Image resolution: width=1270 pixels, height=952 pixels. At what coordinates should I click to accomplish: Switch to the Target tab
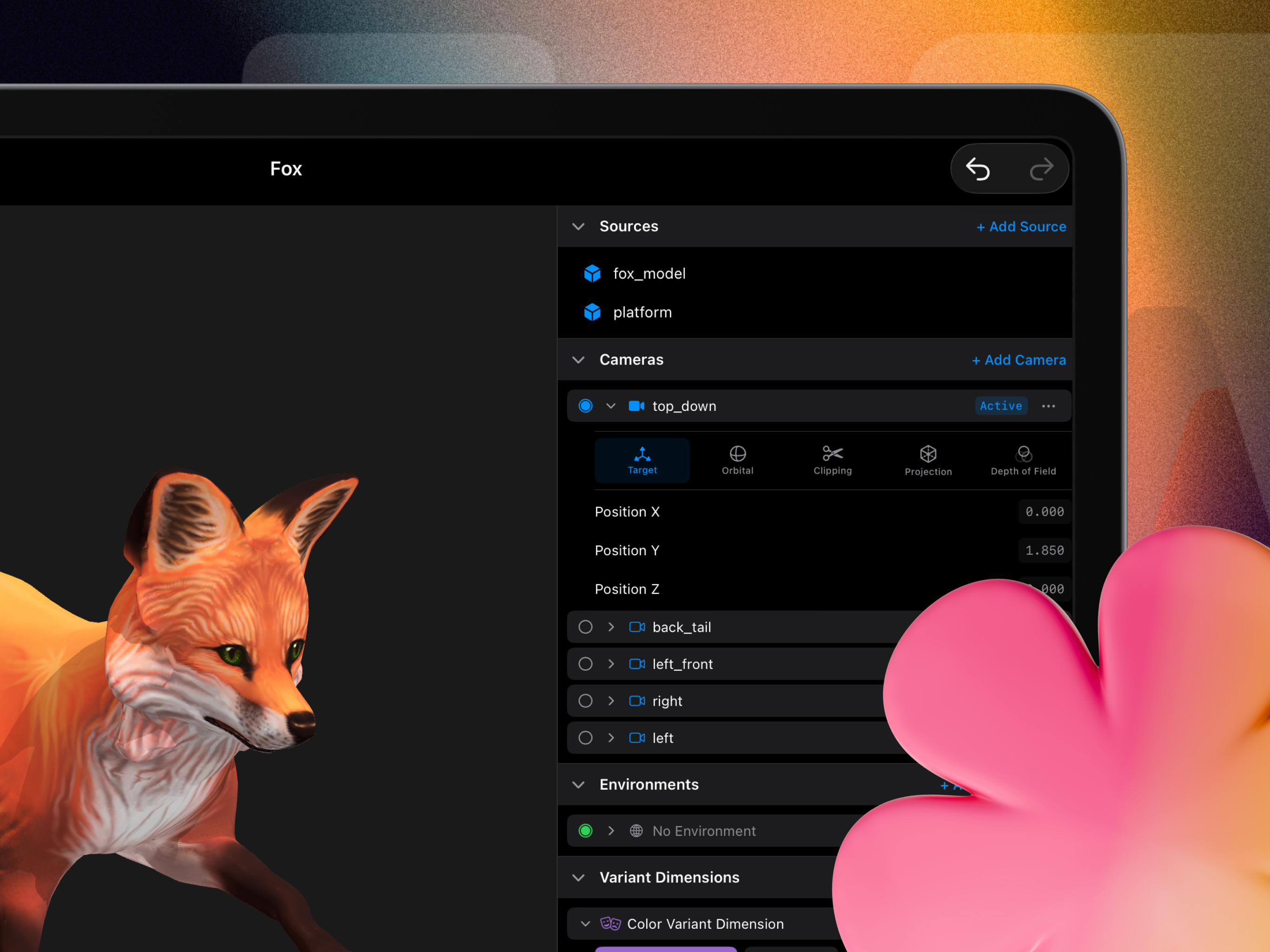642,461
